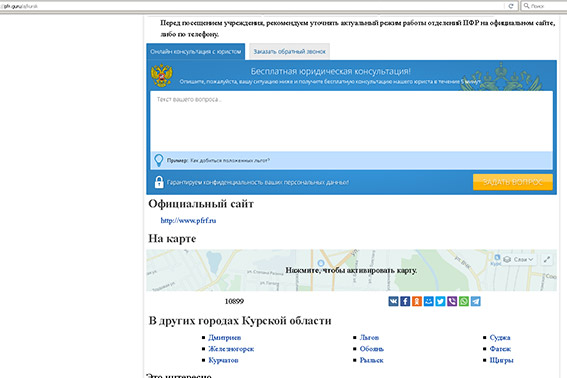Share the page on Twitter
Viewport: 567px width, 378px height.
click(440, 301)
